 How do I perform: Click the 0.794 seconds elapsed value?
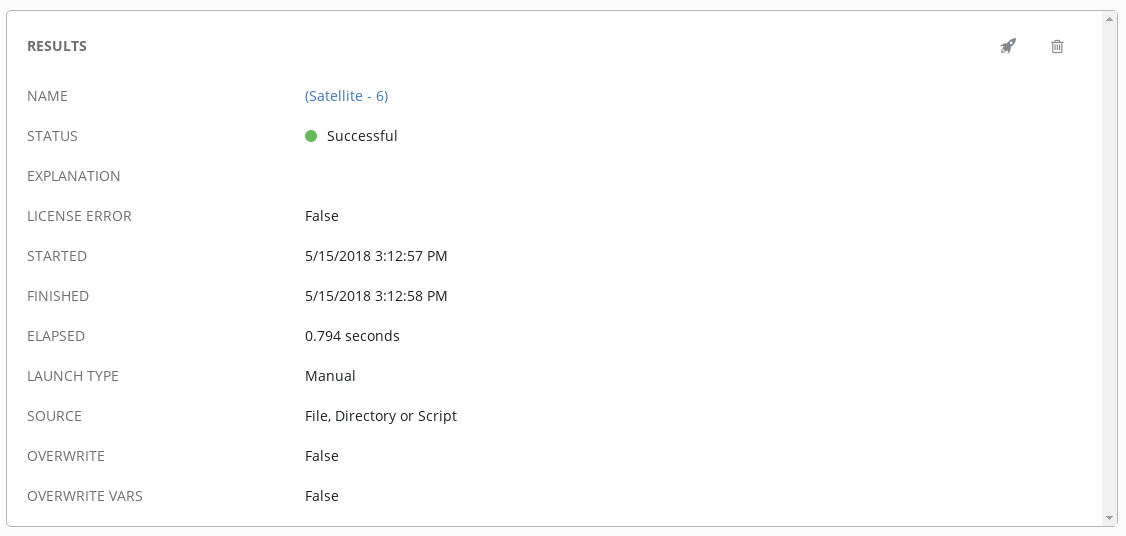click(x=352, y=336)
